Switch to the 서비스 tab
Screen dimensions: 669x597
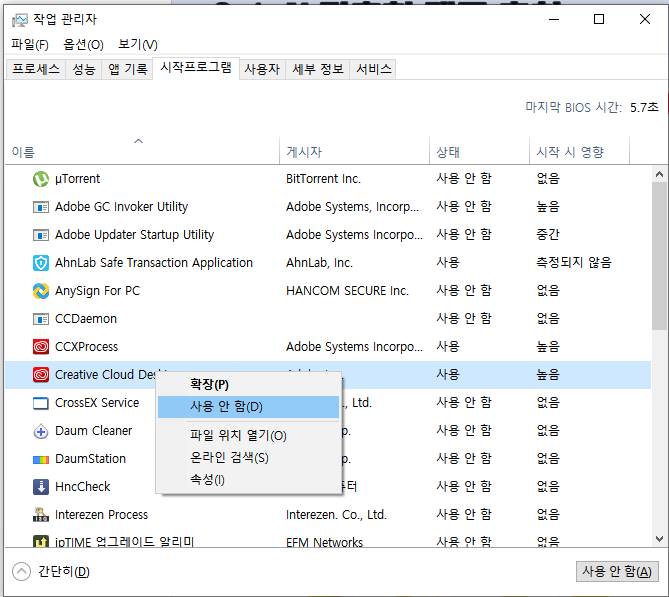pyautogui.click(x=374, y=69)
